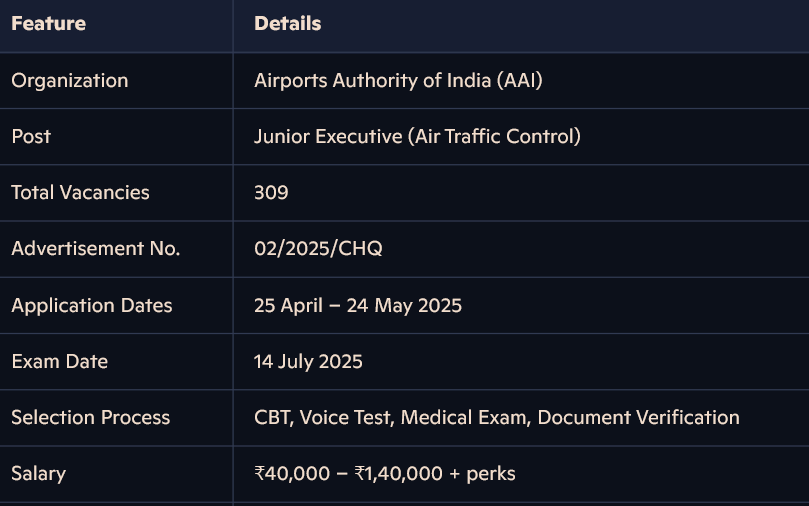
Task: Click the 14 July 2025 value
Action: (308, 361)
